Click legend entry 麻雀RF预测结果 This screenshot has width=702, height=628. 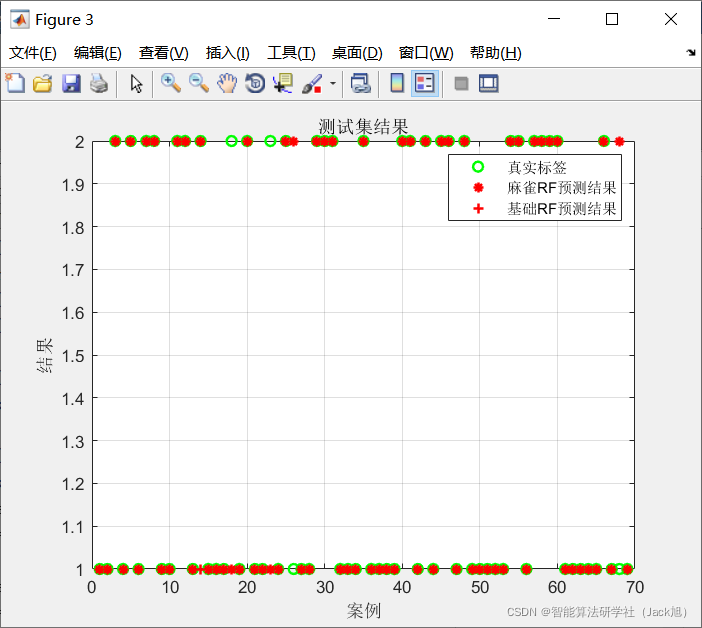(x=561, y=188)
